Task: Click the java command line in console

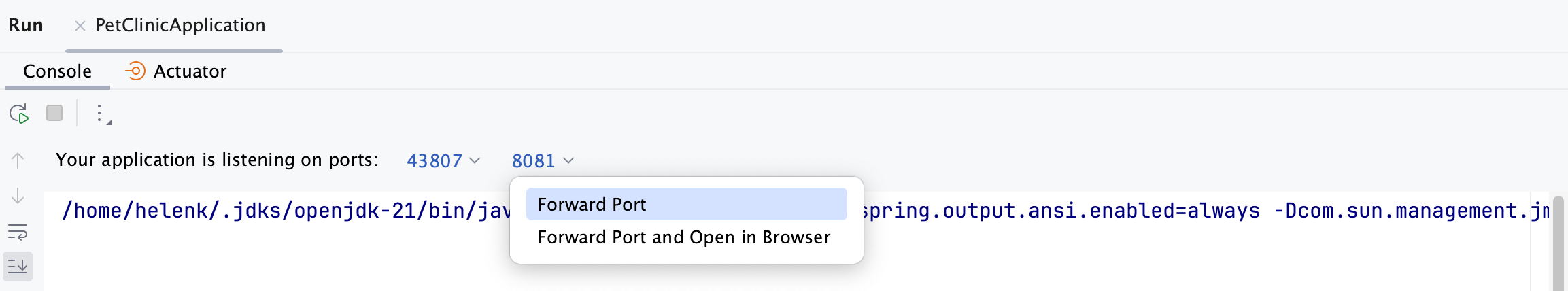Action: pos(286,211)
